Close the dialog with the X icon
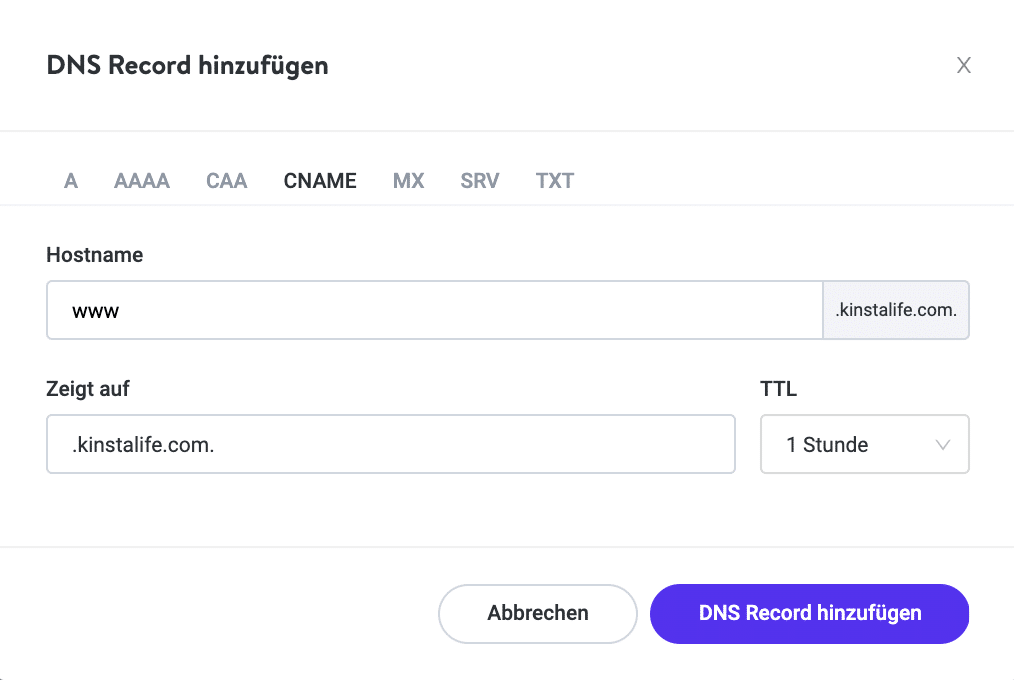 963,64
